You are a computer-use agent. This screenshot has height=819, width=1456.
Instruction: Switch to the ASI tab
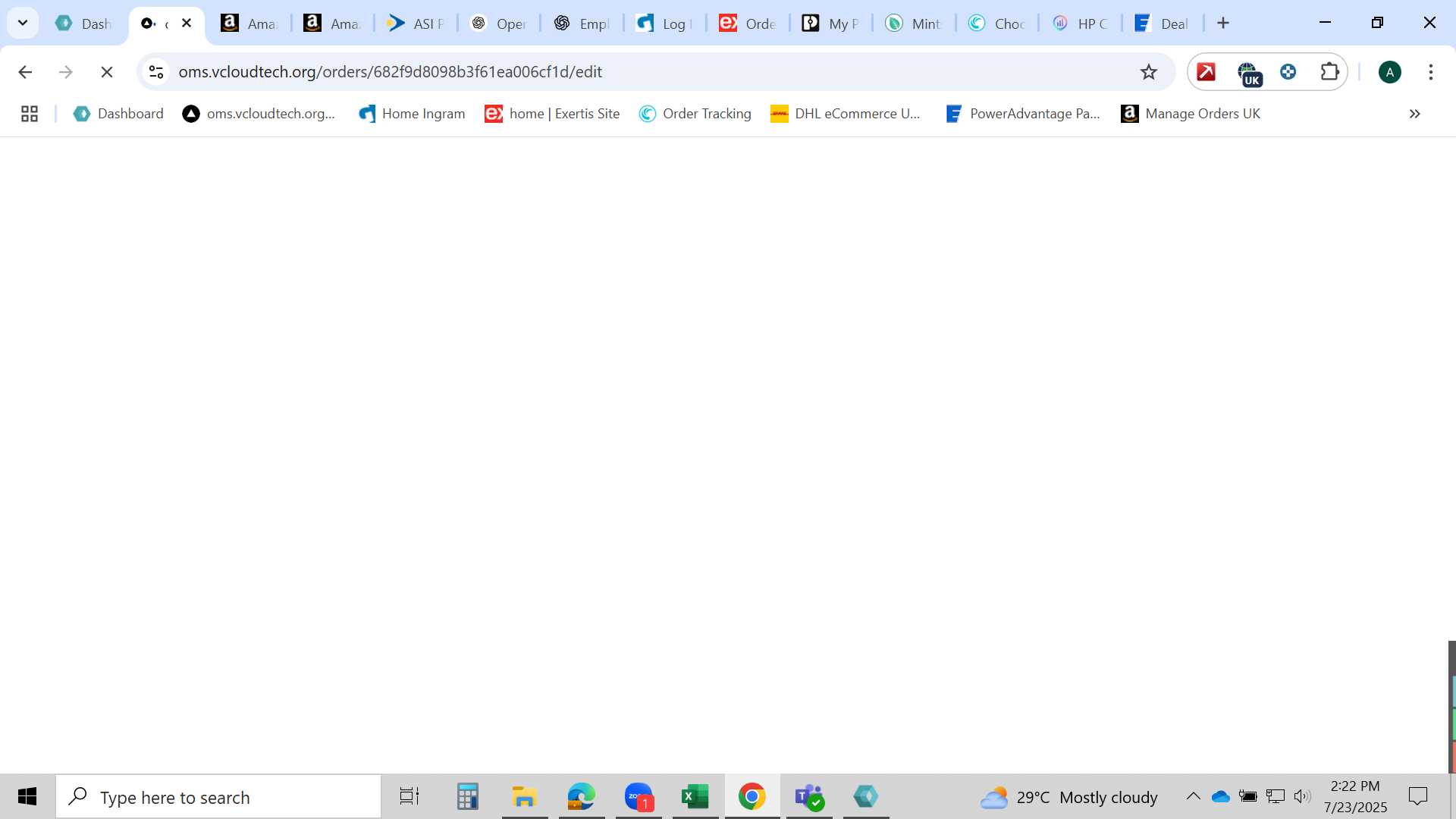(x=415, y=24)
